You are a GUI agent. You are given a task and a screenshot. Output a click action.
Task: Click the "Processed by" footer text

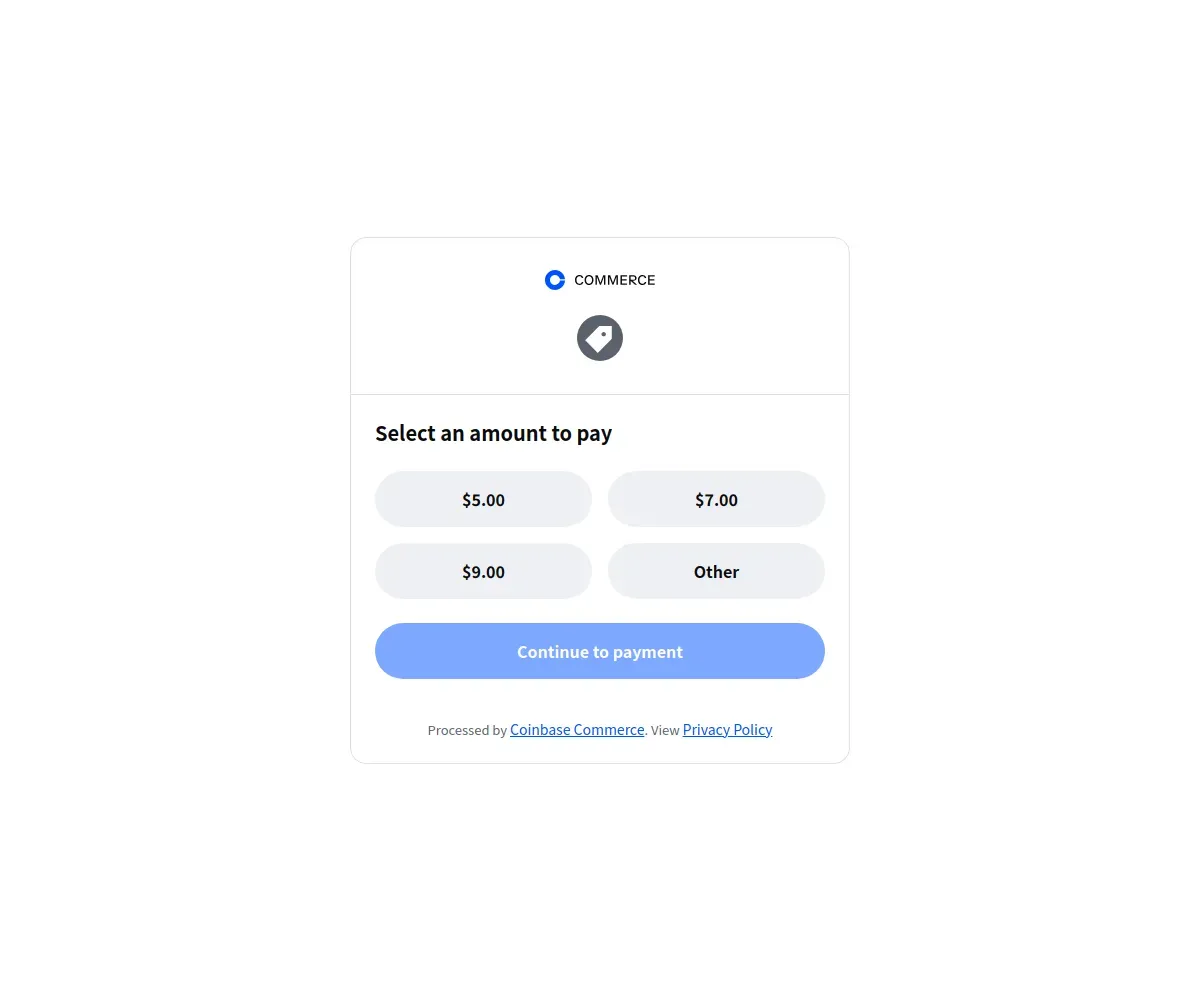coord(467,730)
